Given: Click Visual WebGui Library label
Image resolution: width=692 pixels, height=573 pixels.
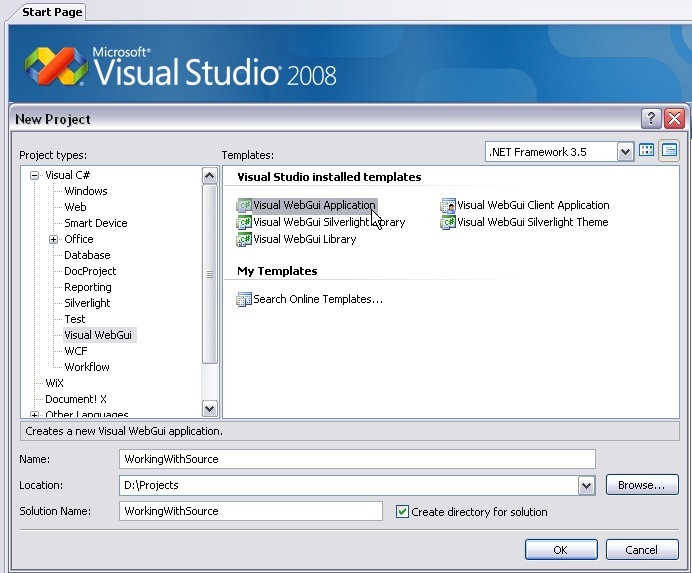Looking at the screenshot, I should tap(305, 239).
